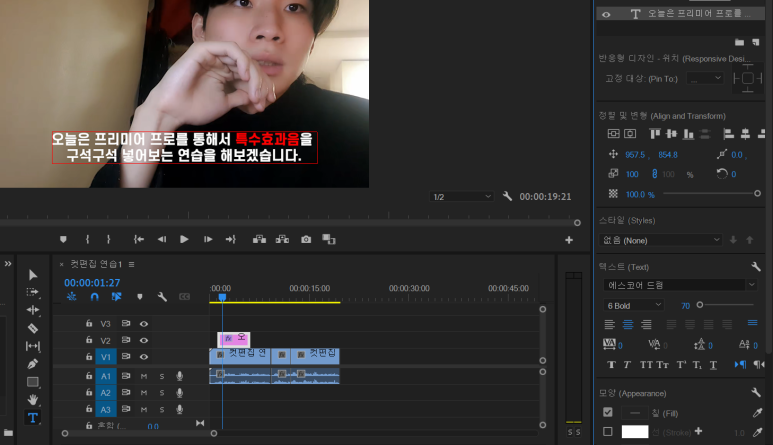Open Comparison View in Program monitor

pyautogui.click(x=329, y=240)
